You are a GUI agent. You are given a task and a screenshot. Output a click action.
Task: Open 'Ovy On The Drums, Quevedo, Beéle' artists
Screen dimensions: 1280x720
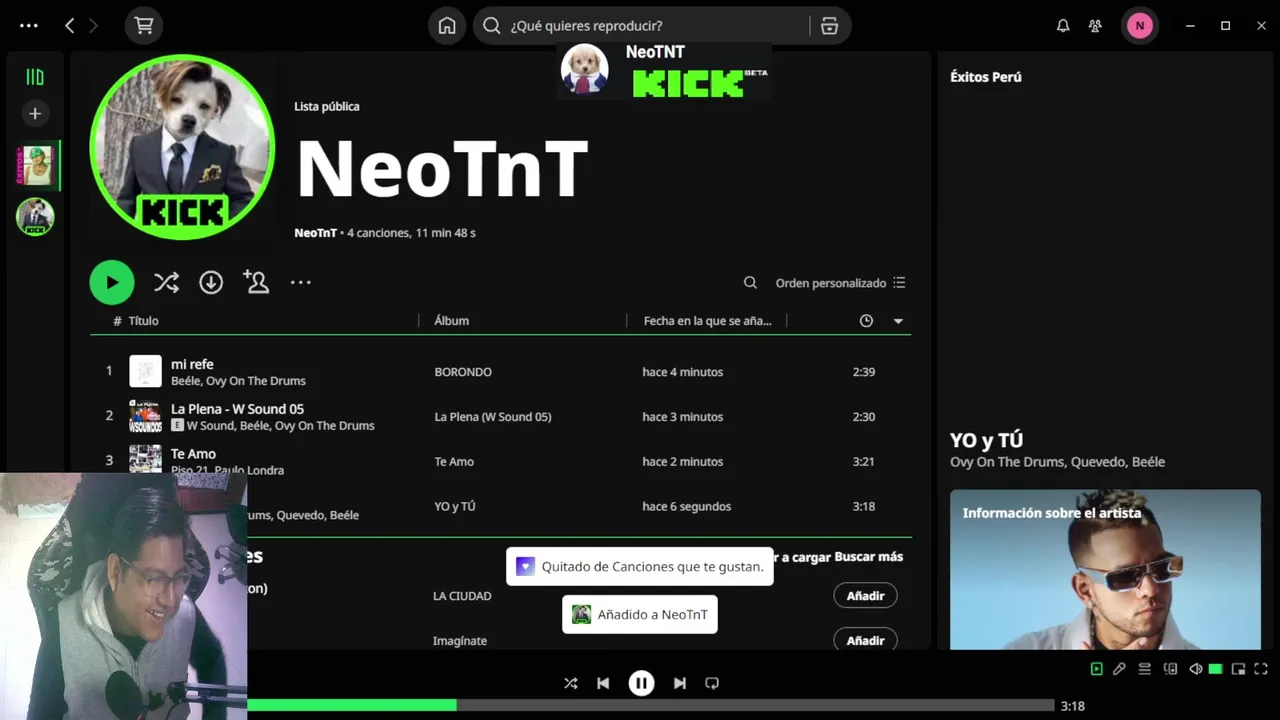(x=1057, y=462)
